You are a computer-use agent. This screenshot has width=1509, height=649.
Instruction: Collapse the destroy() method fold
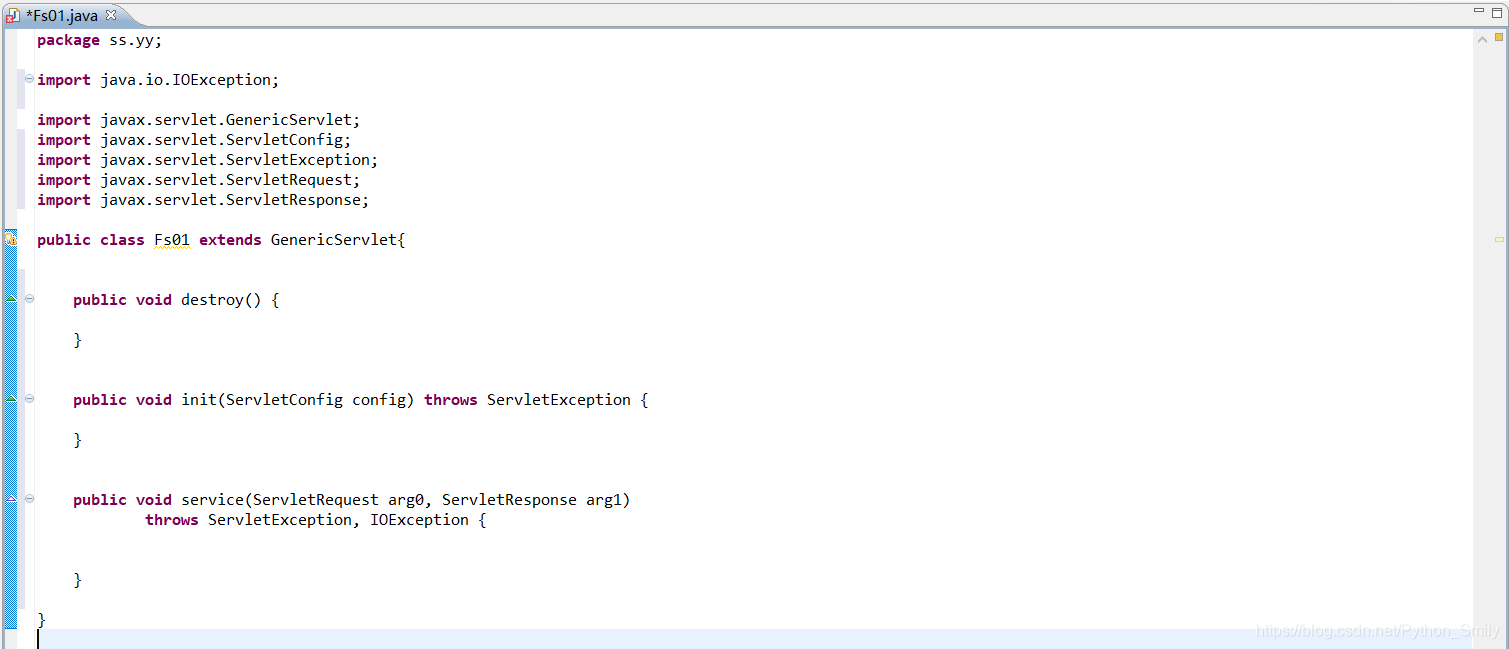(x=29, y=299)
